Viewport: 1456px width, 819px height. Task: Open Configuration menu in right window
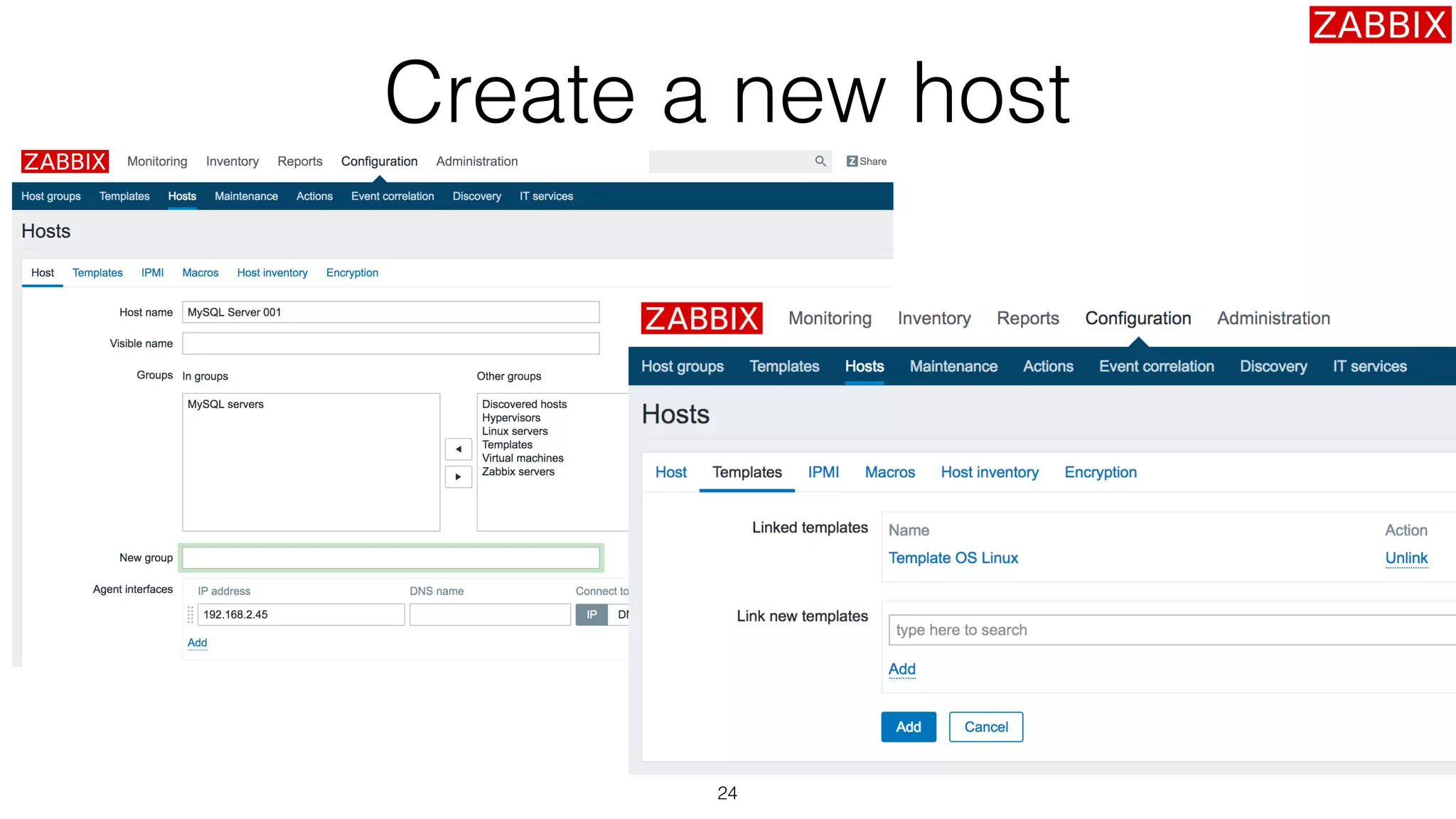[1138, 318]
